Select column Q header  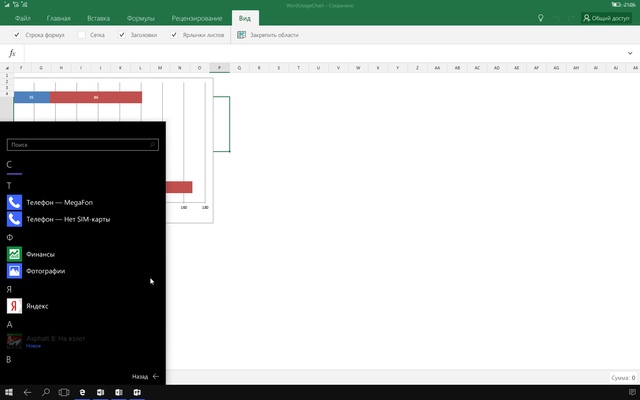[239, 68]
